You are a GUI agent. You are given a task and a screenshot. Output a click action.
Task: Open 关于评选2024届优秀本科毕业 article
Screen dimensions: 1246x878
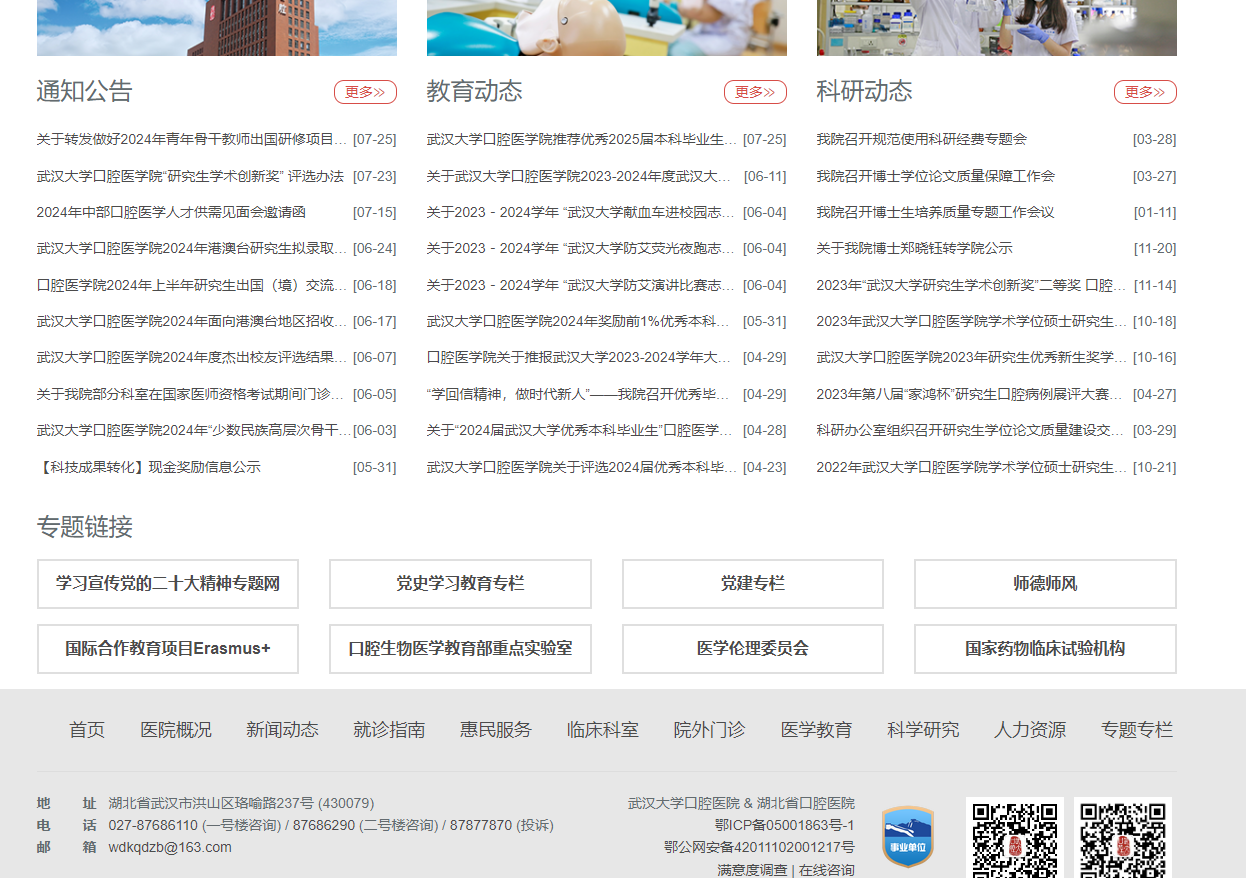tap(582, 467)
